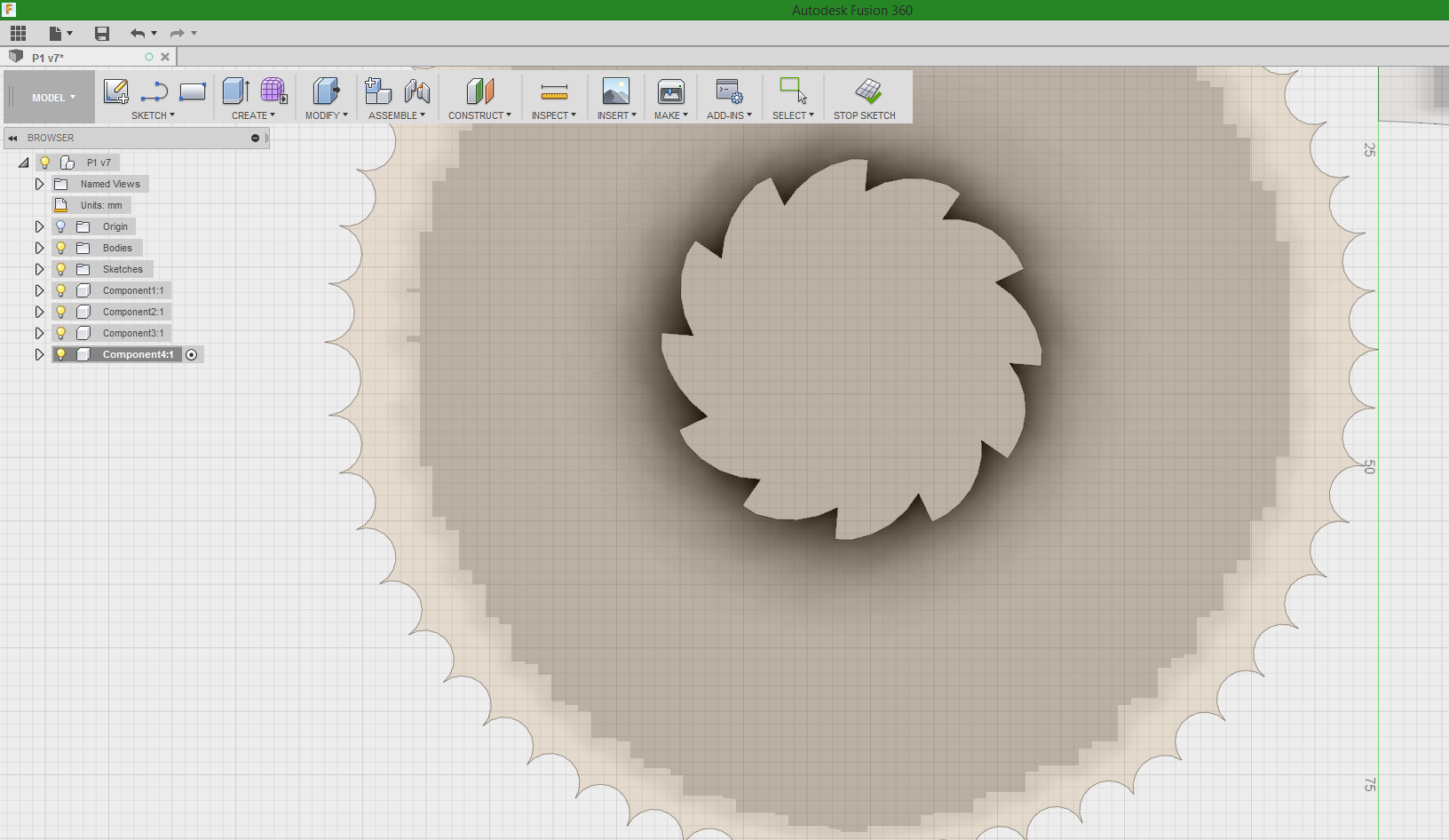Select the 3D Print make tool
The width and height of the screenshot is (1449, 840).
click(x=671, y=91)
